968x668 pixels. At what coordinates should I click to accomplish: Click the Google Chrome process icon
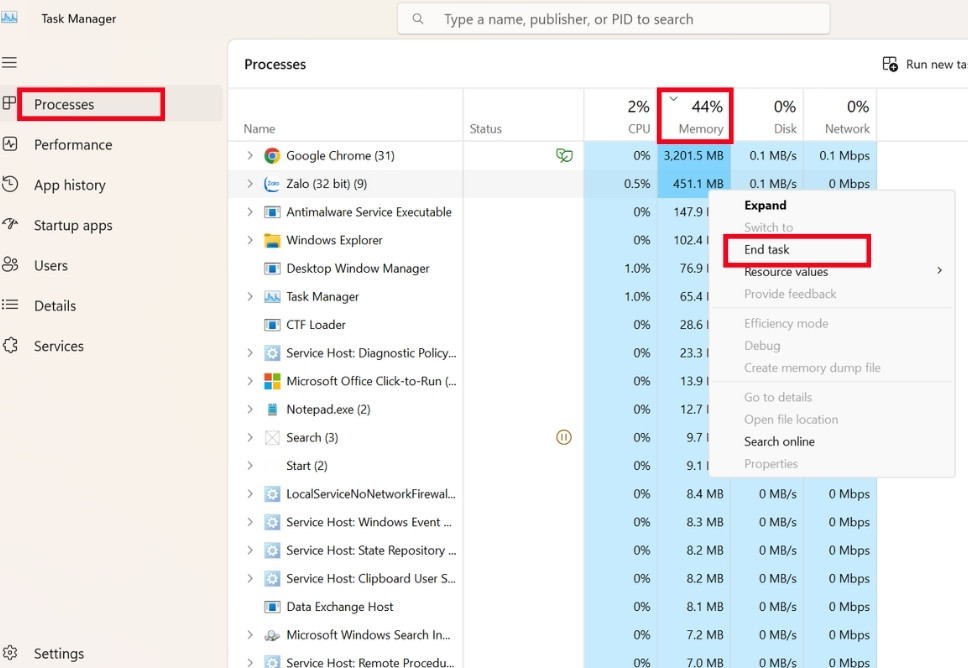pos(272,156)
